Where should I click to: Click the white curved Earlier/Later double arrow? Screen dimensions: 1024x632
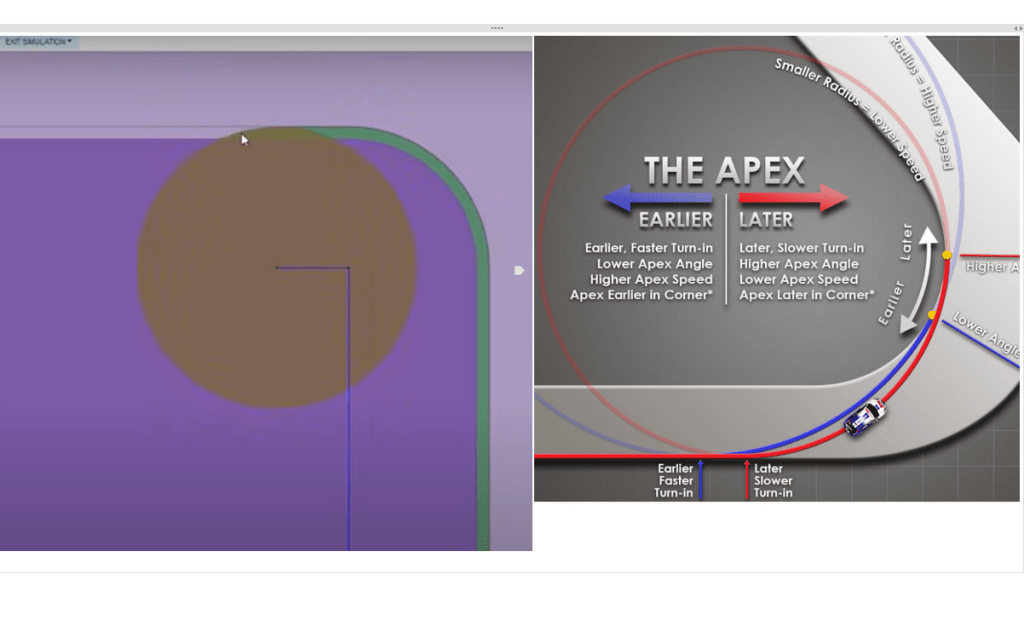coord(914,279)
